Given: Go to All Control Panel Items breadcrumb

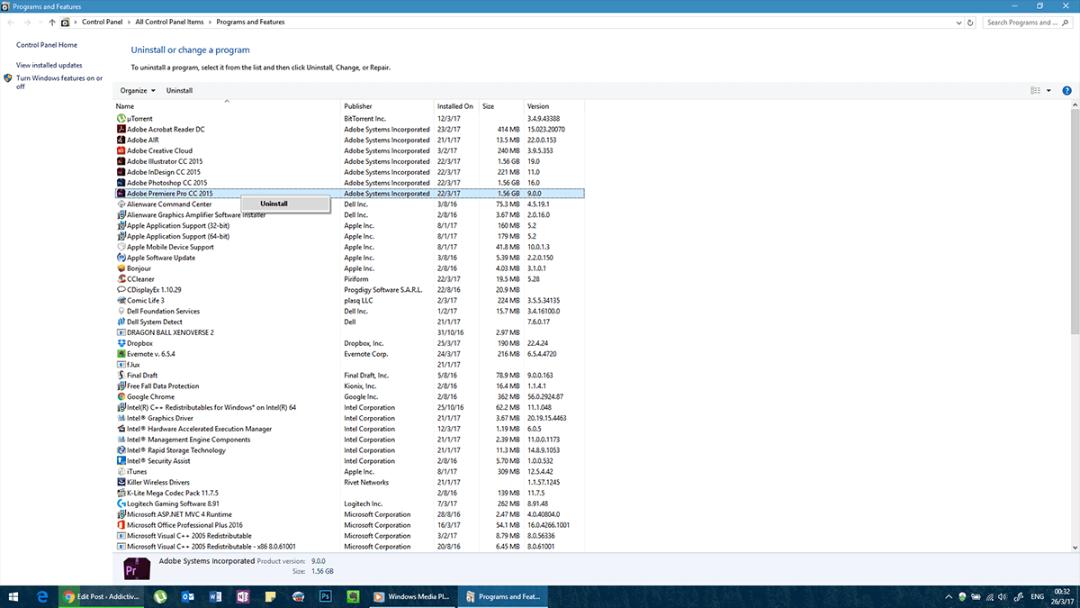Looking at the screenshot, I should (x=169, y=22).
